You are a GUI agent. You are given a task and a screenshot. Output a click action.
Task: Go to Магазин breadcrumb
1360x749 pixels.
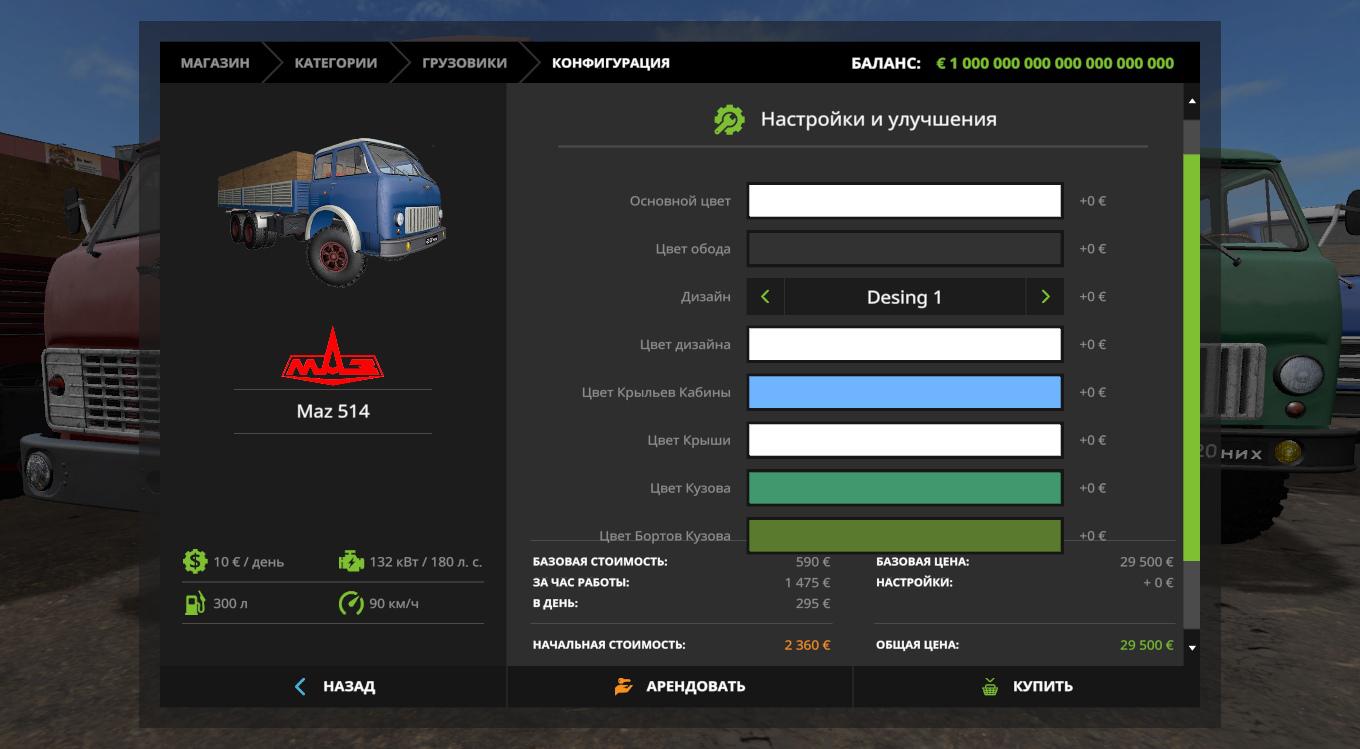click(x=215, y=63)
